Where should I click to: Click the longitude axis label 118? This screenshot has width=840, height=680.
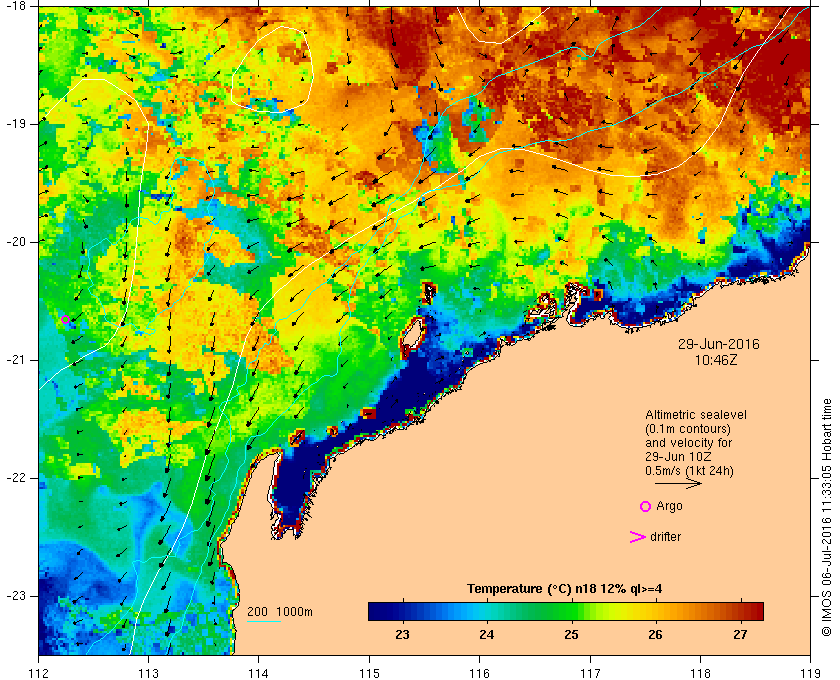point(700,673)
